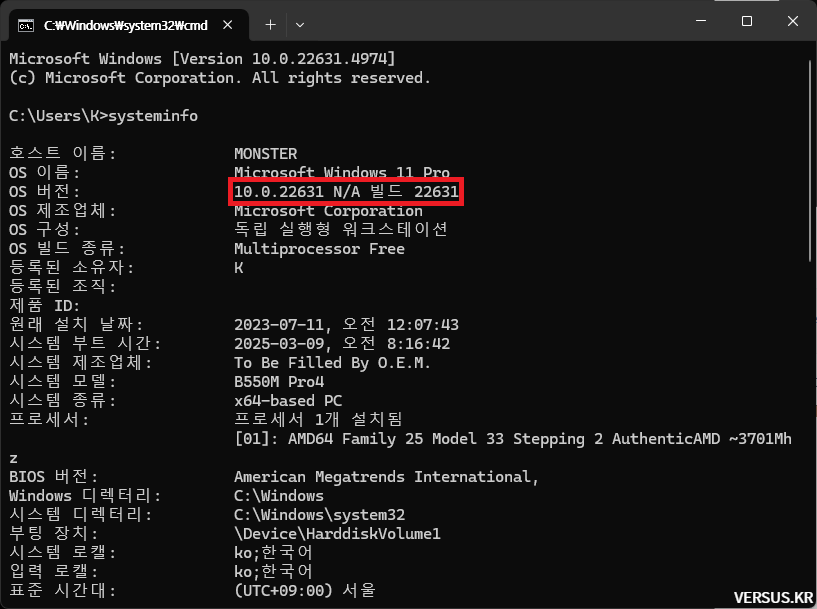Click the 표준 시간대 label
Image resolution: width=817 pixels, height=609 pixels.
point(63,590)
